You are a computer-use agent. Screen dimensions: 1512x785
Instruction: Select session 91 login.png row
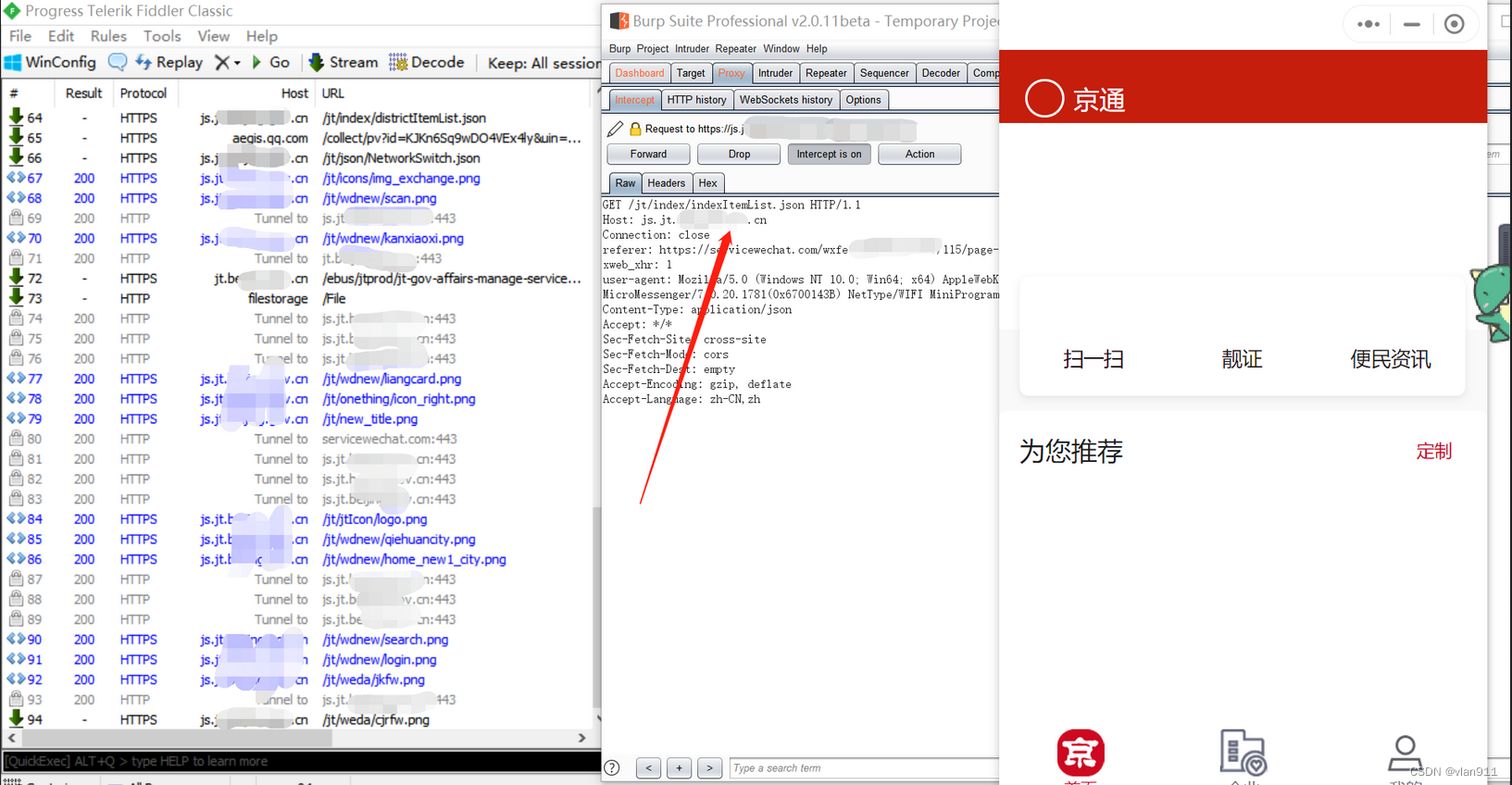296,659
